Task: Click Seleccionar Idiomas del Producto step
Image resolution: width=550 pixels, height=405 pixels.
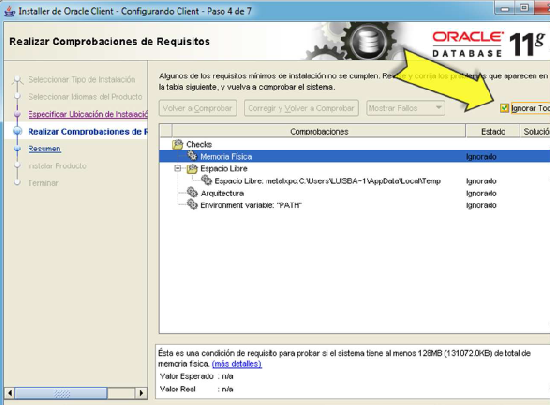Action: point(85,97)
